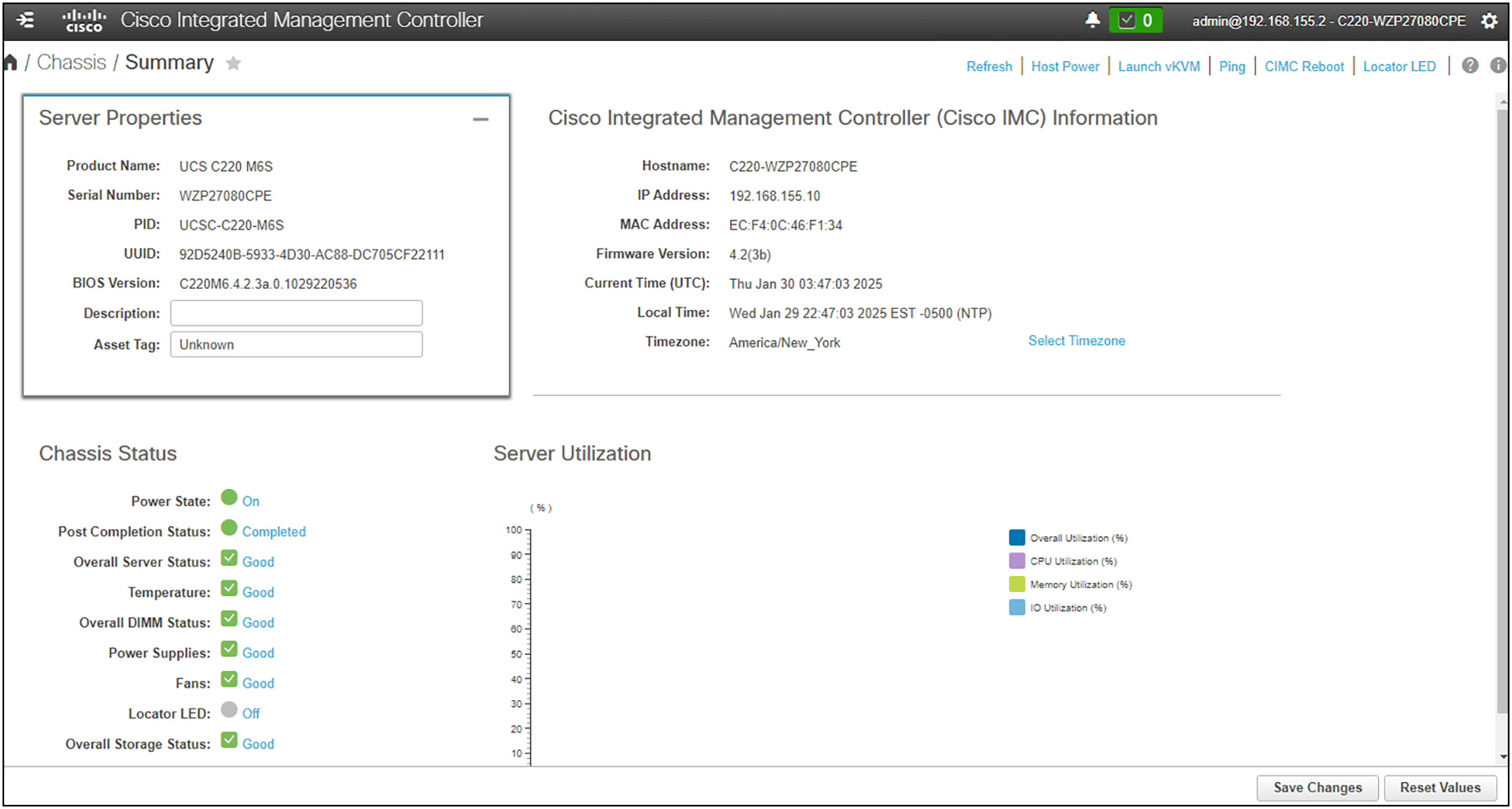Viewport: 1512px width, 809px height.
Task: Click the Power Supplies status check icon
Action: pos(229,649)
